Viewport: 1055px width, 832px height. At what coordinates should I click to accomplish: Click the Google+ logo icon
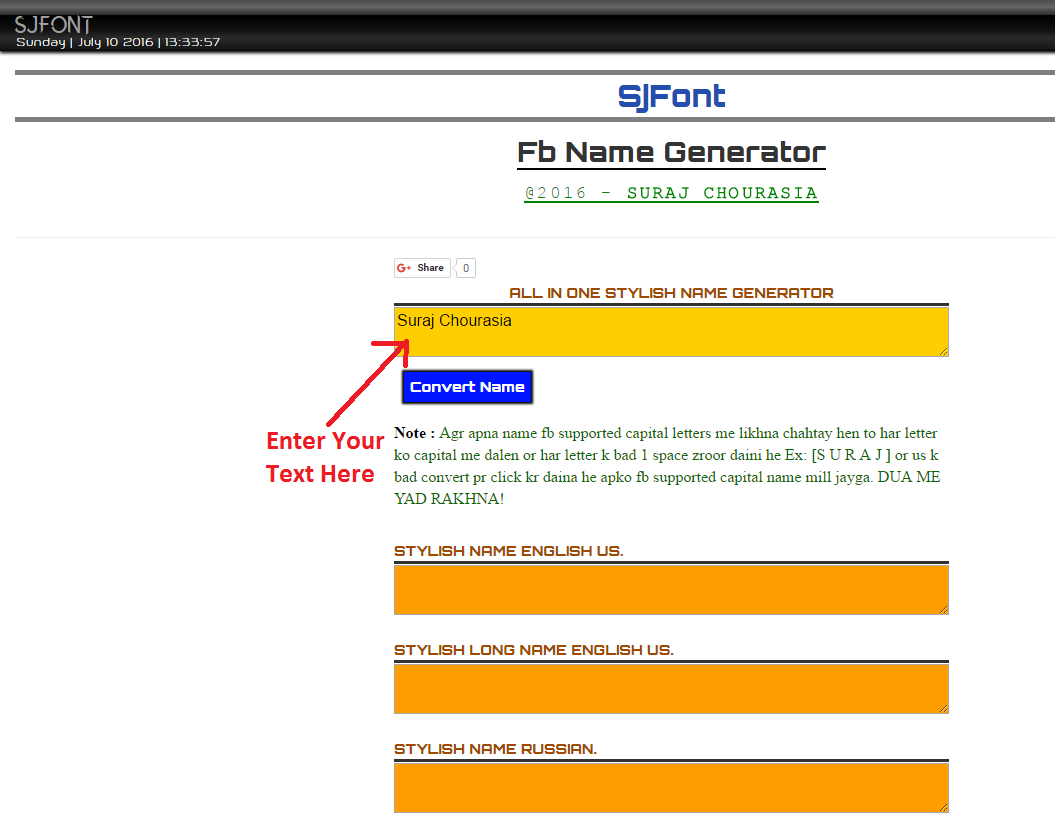[404, 268]
